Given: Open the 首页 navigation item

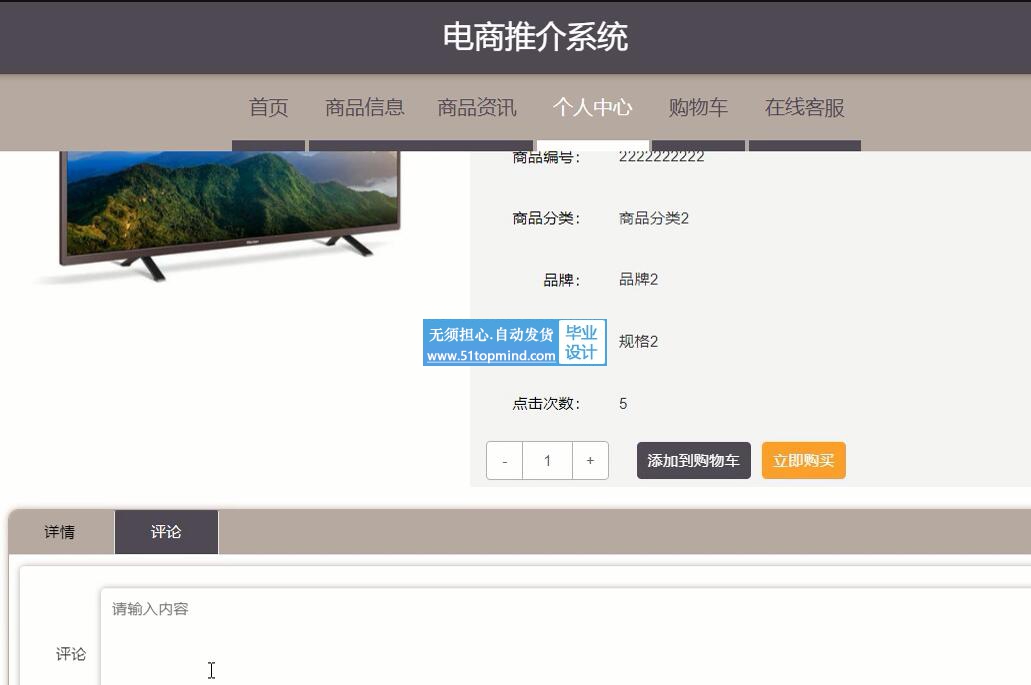Looking at the screenshot, I should pyautogui.click(x=268, y=107).
